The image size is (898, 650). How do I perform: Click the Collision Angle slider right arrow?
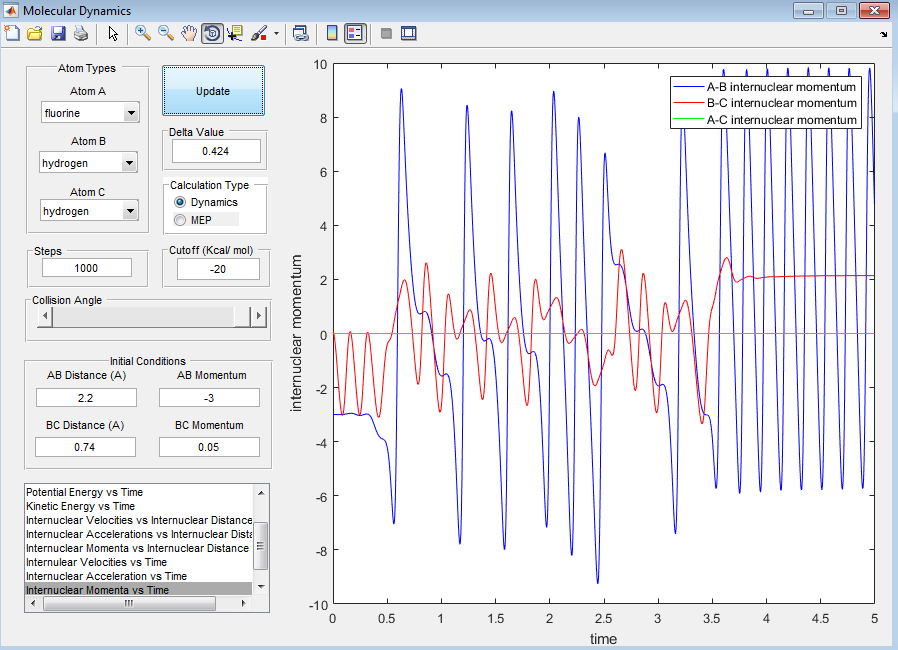[x=259, y=316]
